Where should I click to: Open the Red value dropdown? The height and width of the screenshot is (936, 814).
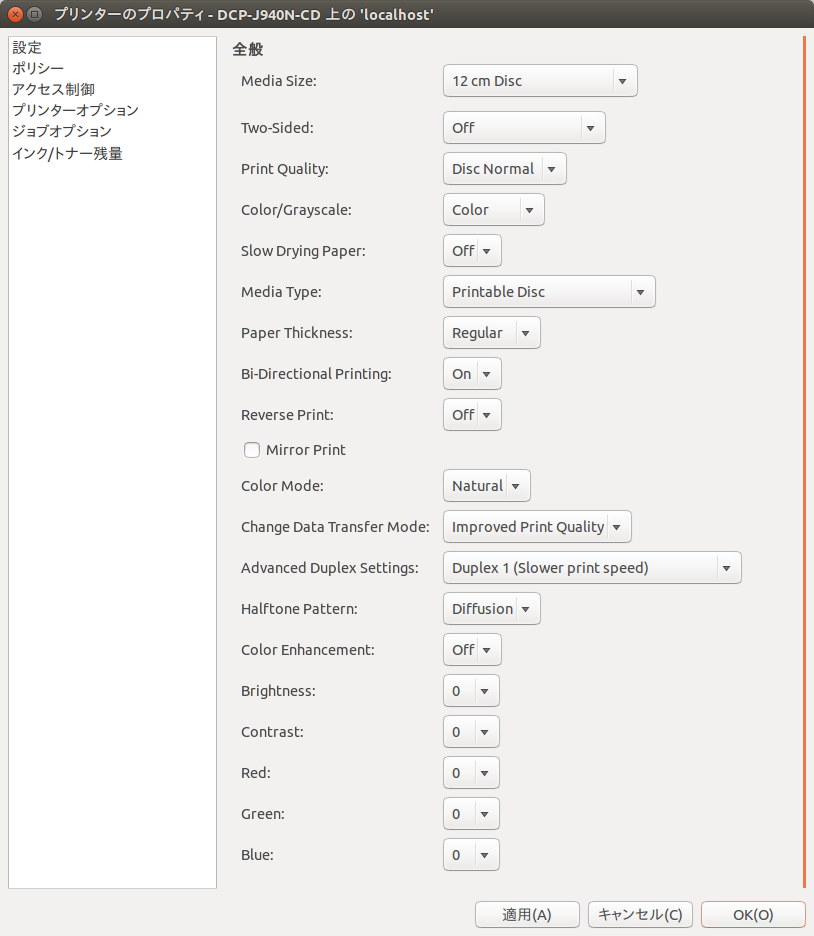tap(471, 773)
